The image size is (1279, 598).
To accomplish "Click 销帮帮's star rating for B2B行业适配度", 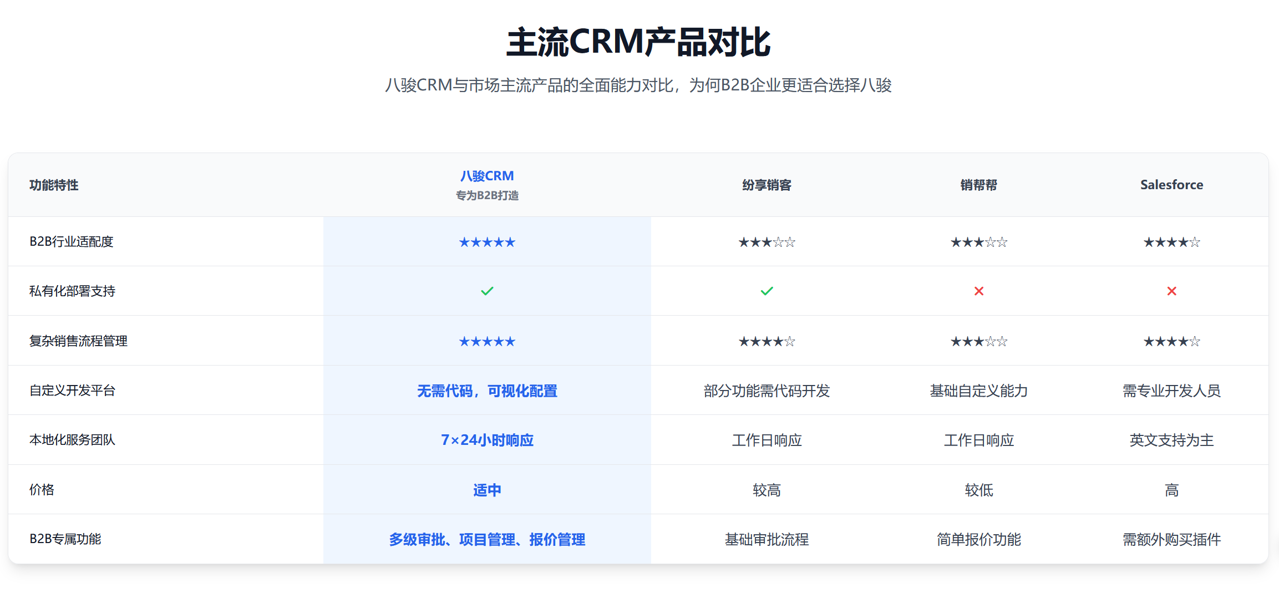I will 978,242.
